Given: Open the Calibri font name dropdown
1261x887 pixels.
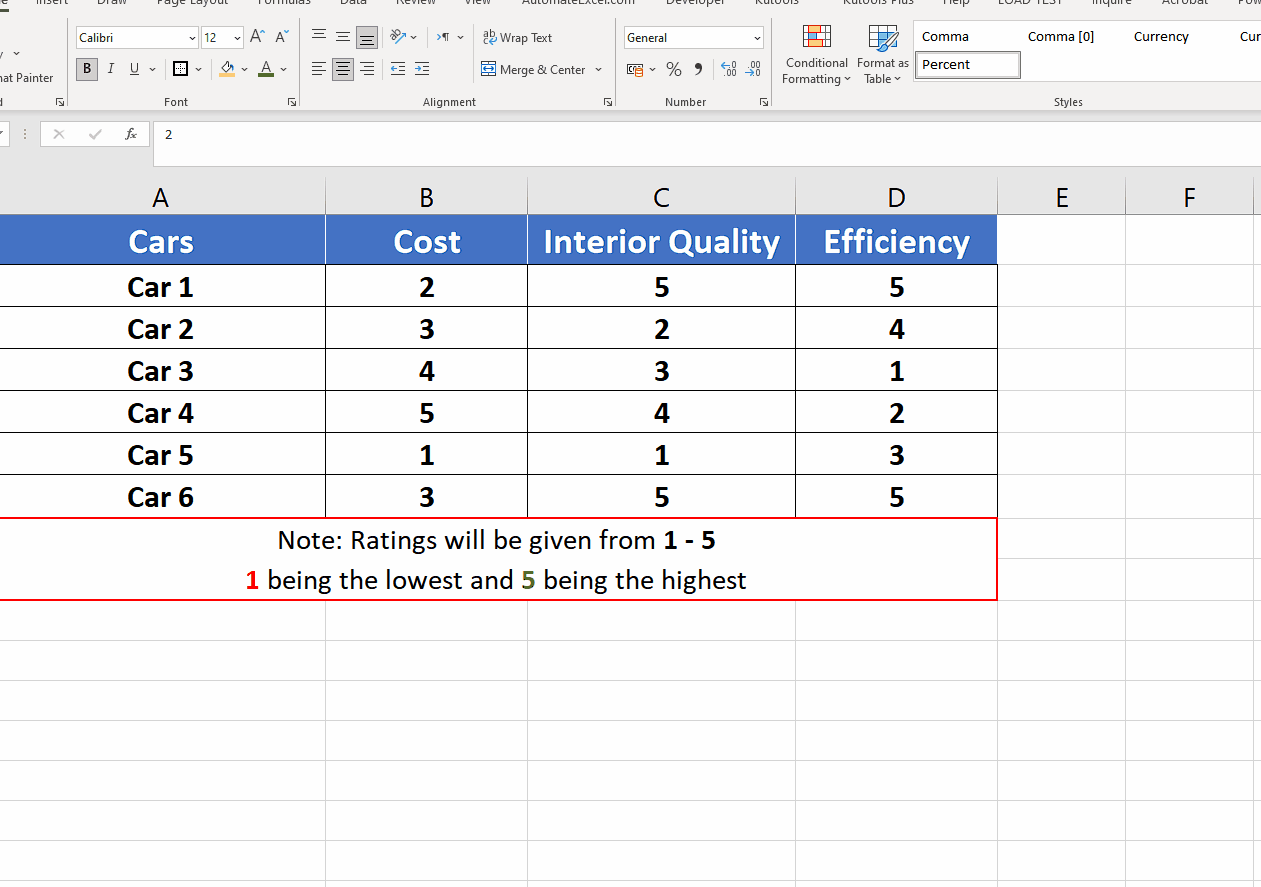Looking at the screenshot, I should point(192,38).
